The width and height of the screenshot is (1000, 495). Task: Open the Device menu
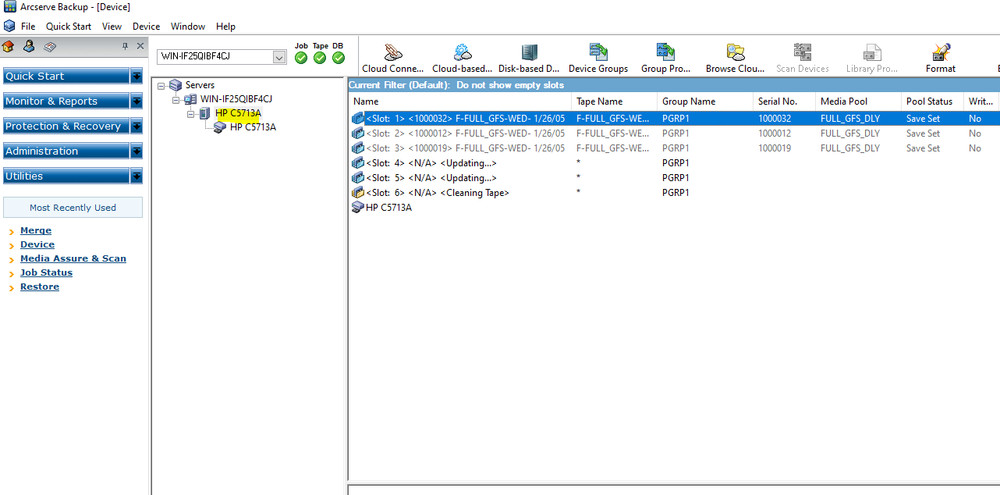point(146,26)
